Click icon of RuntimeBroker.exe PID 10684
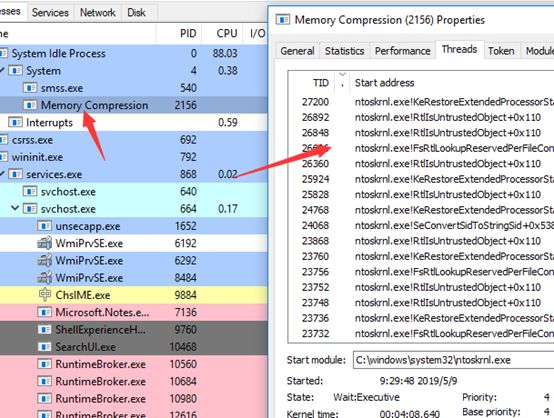 coord(44,381)
